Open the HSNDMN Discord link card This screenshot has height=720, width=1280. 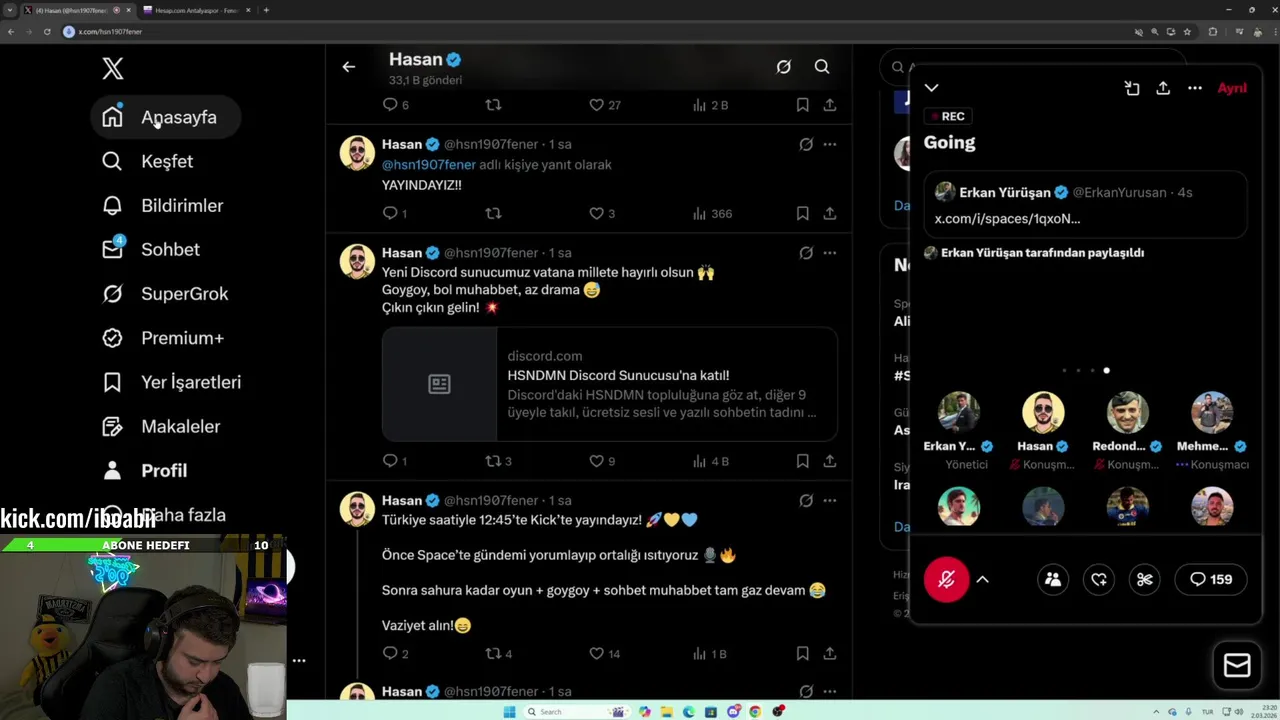point(609,384)
